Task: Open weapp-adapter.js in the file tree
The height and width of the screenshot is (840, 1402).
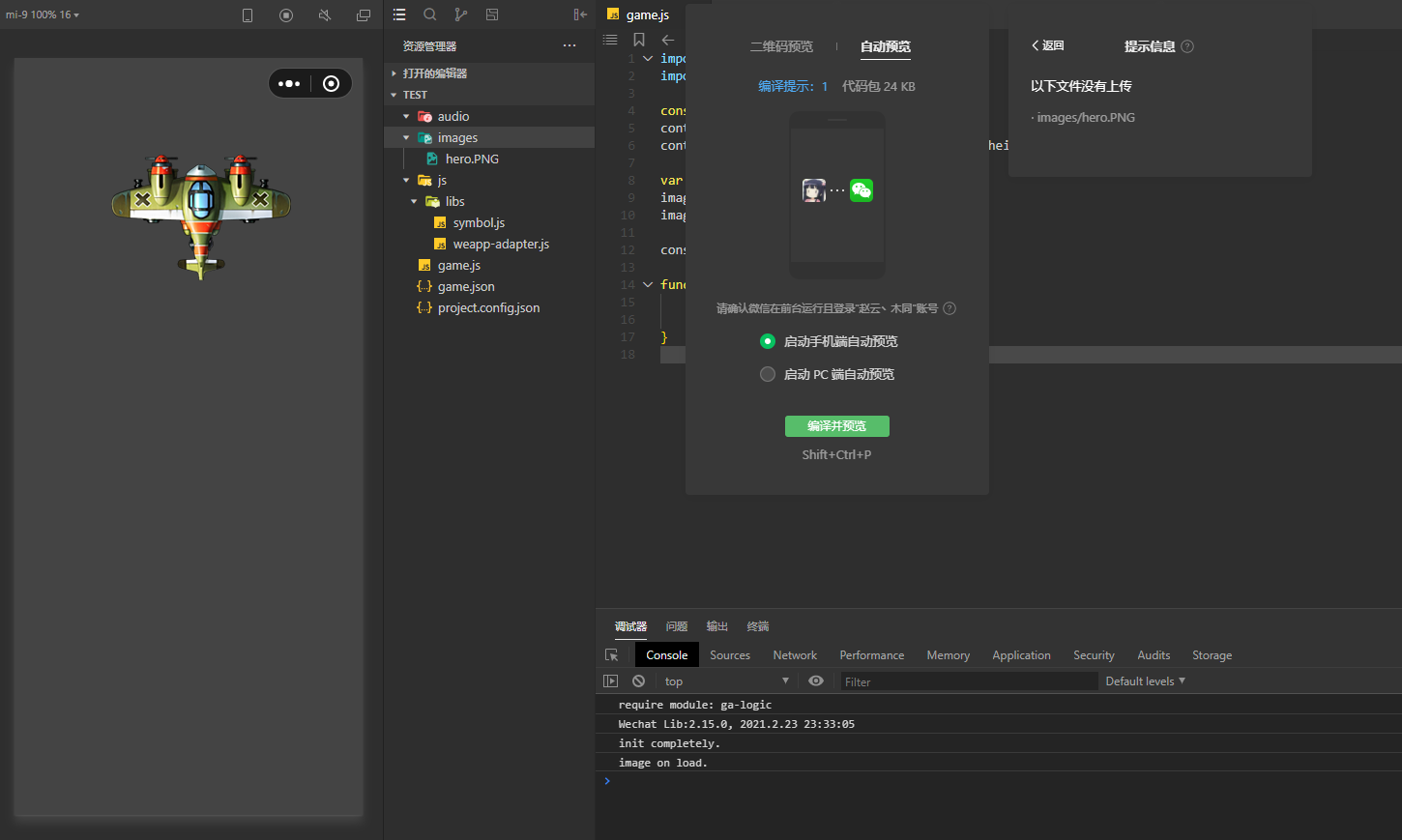Action: [501, 244]
